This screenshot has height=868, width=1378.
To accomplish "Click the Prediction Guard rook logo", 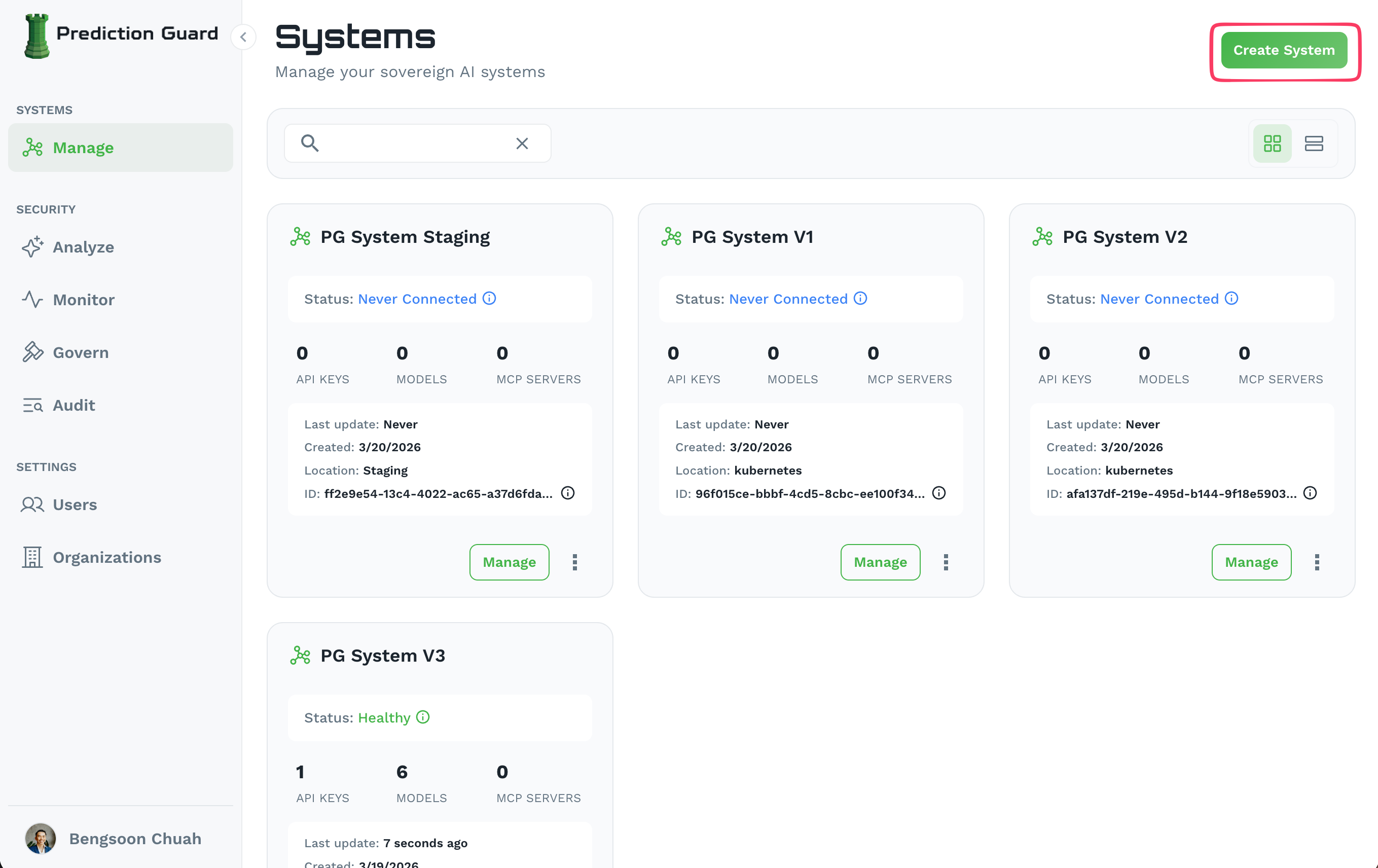I will coord(37,35).
